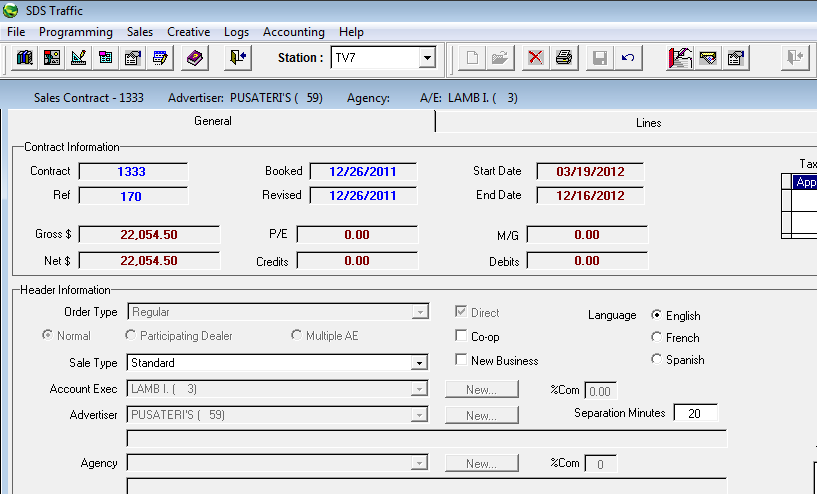Click the floppy disk save icon
Viewport: 817px width, 494px height.
tap(599, 58)
